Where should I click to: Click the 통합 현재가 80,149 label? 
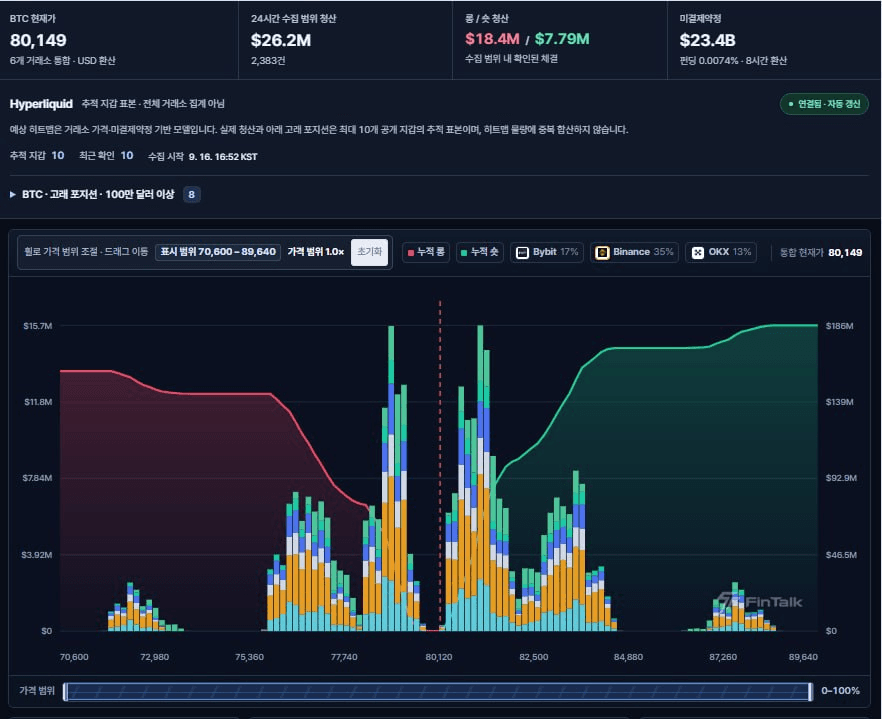[821, 253]
